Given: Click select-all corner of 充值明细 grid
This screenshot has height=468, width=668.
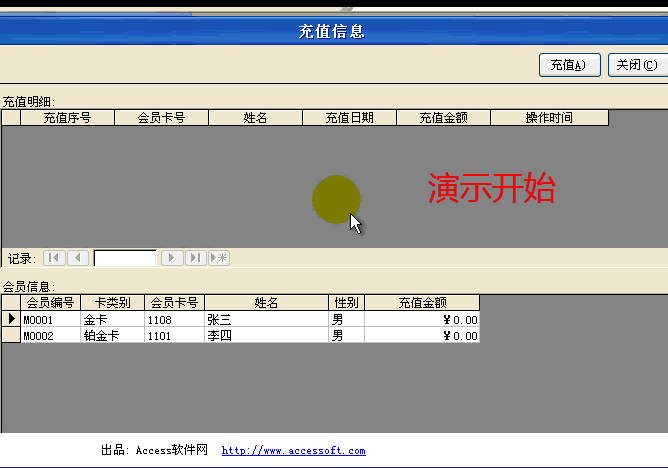Looking at the screenshot, I should click(x=11, y=118).
